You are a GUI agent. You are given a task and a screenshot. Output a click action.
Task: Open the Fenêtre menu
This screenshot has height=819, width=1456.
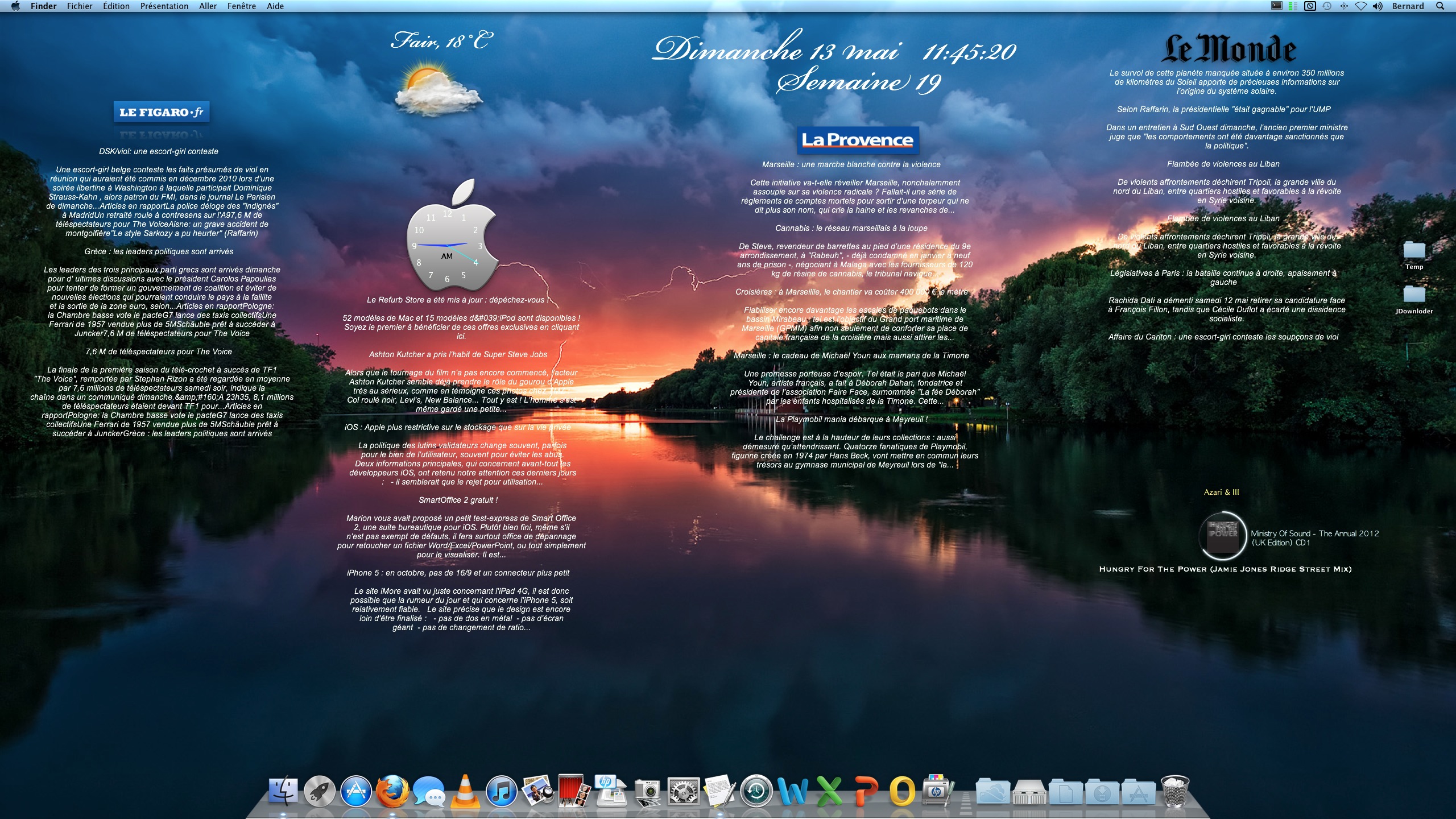tap(242, 6)
